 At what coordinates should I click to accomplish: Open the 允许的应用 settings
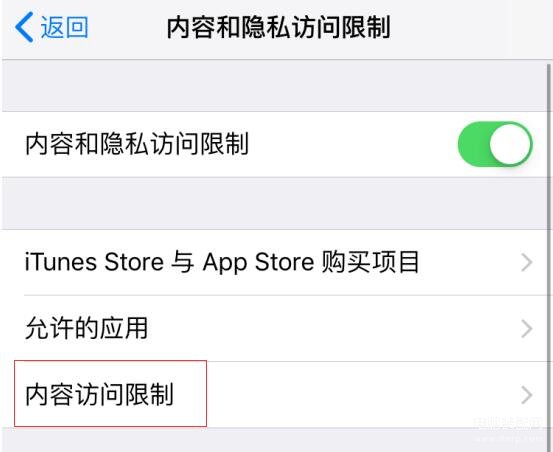tap(276, 328)
